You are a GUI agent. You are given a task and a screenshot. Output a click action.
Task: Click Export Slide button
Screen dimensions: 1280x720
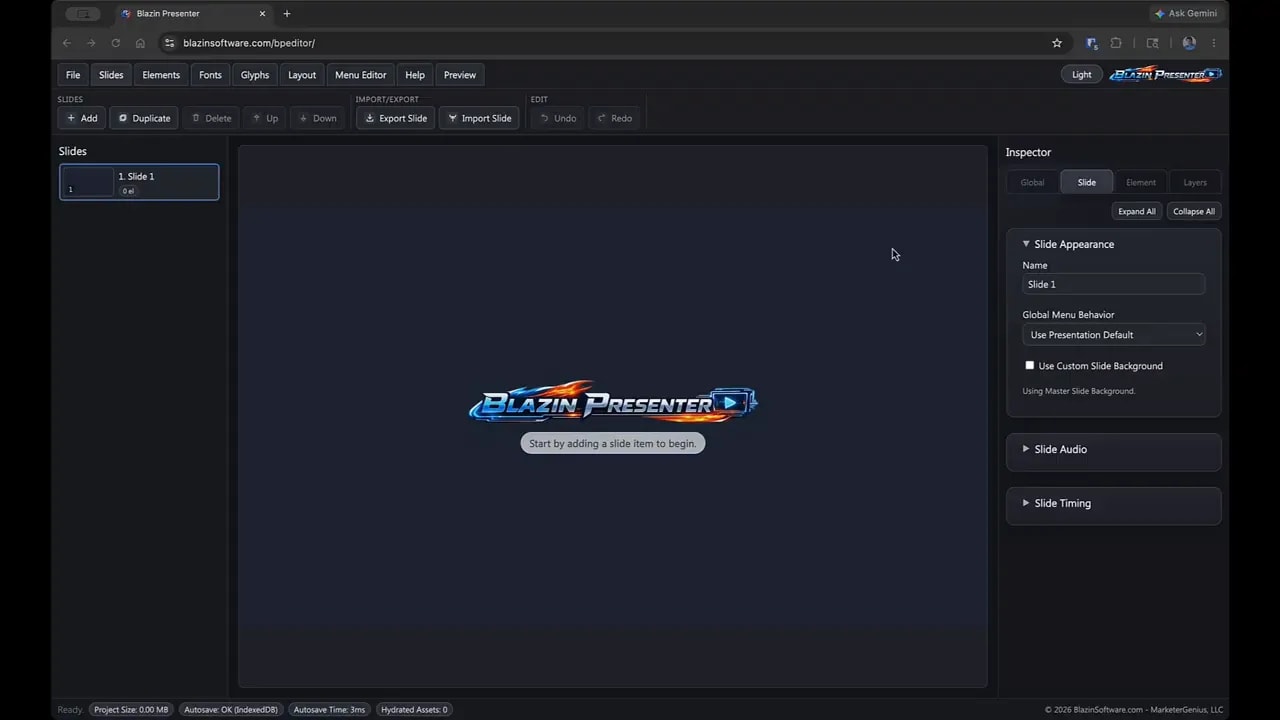point(396,118)
